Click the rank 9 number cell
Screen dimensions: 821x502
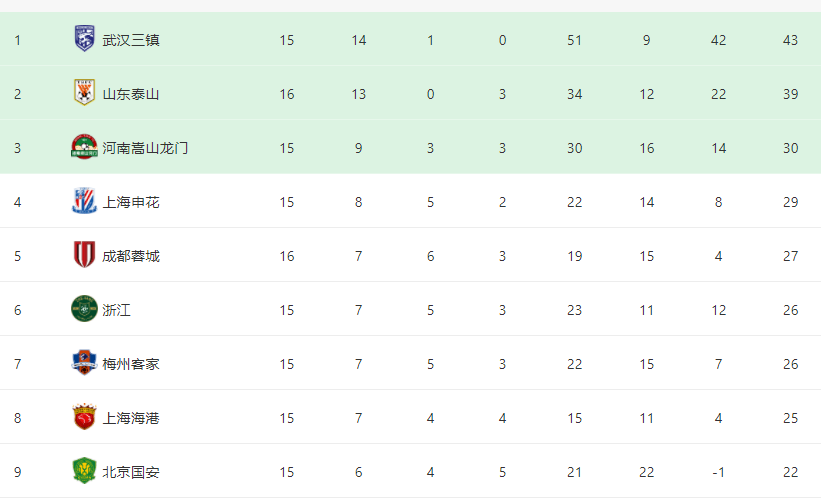pos(18,472)
